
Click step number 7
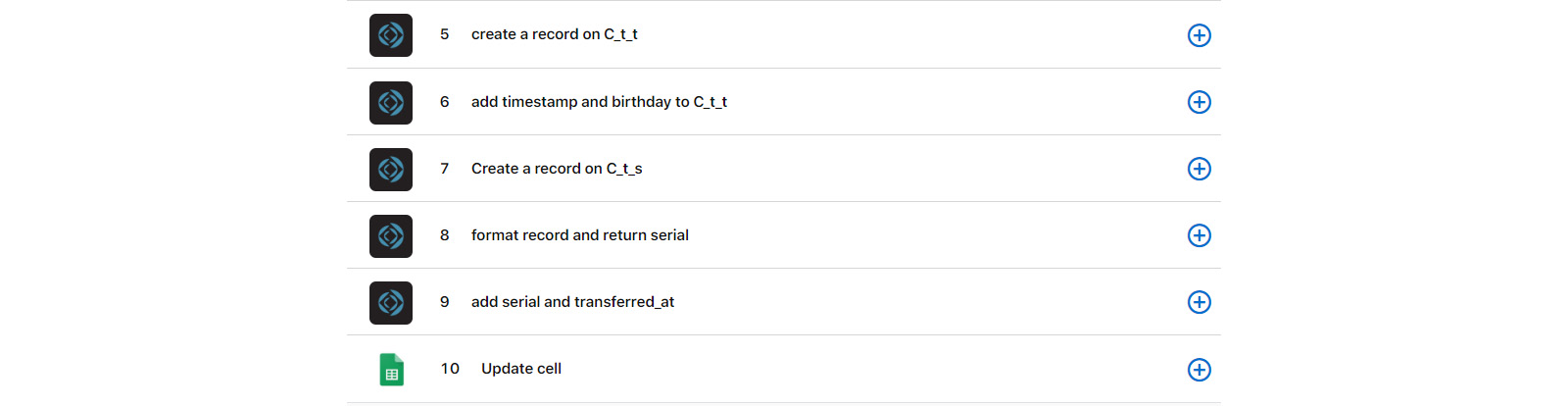coord(444,169)
